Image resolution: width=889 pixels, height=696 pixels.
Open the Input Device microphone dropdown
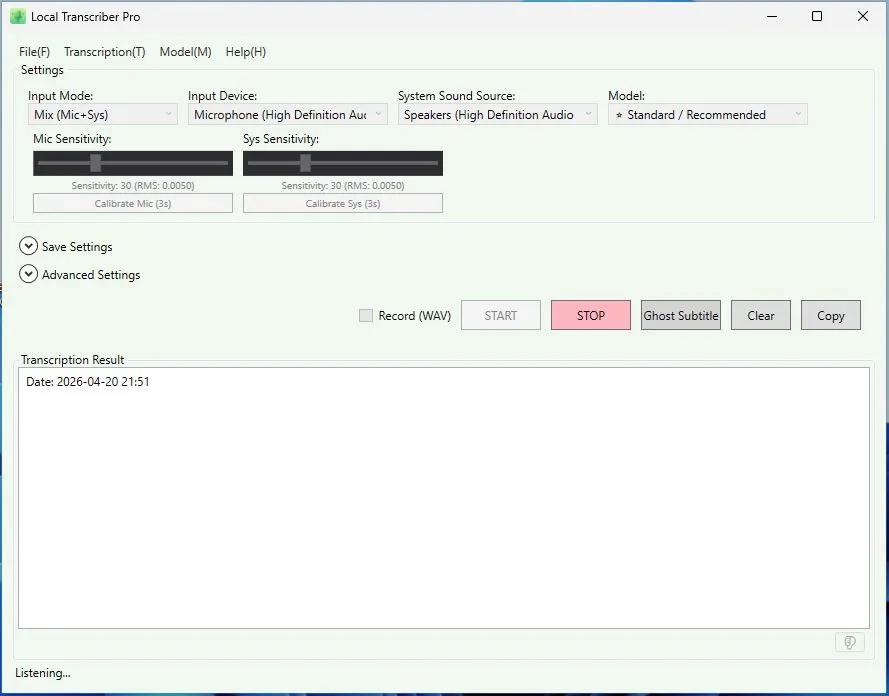coord(288,115)
